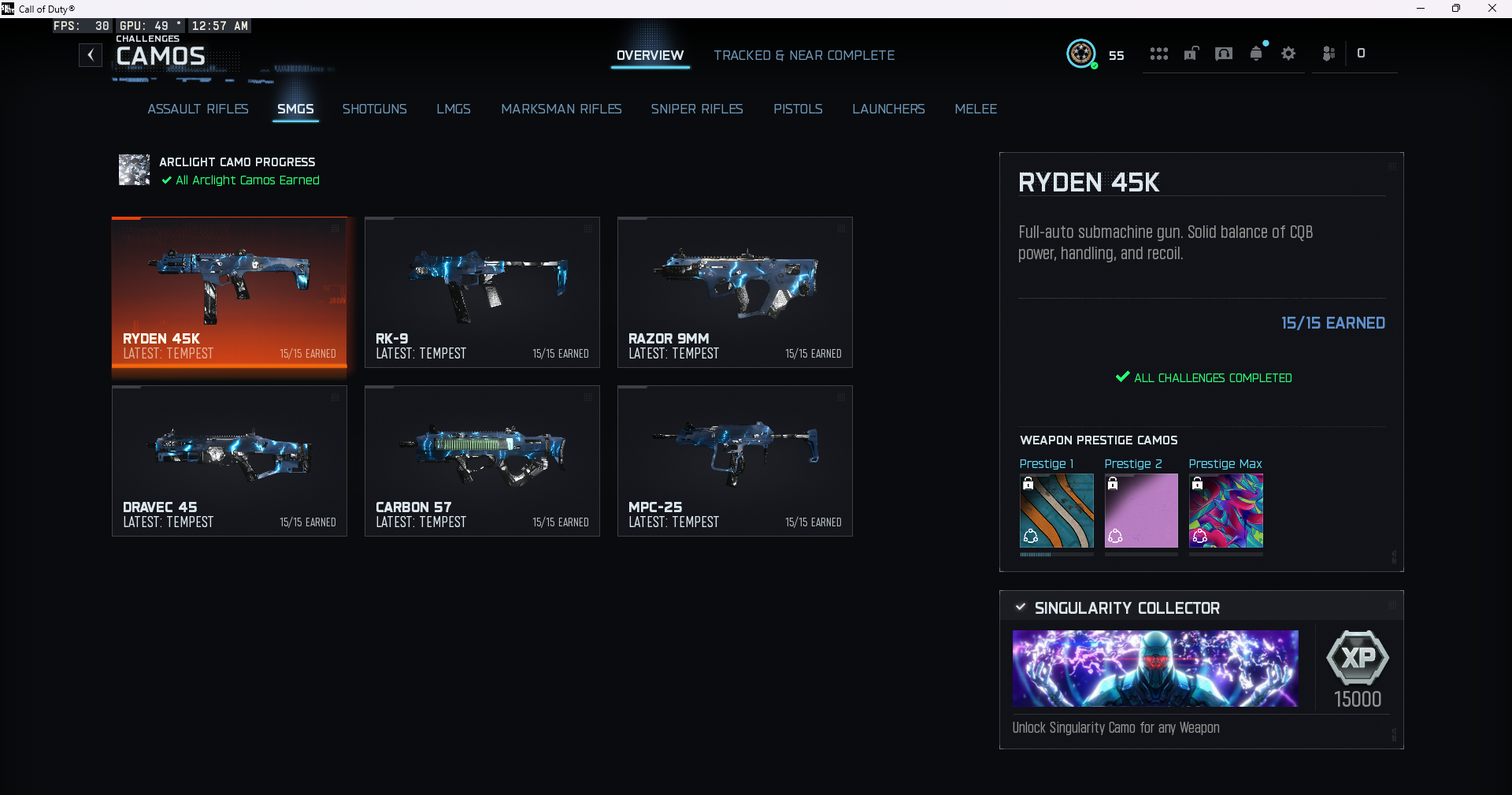Select the Melee category

(976, 109)
